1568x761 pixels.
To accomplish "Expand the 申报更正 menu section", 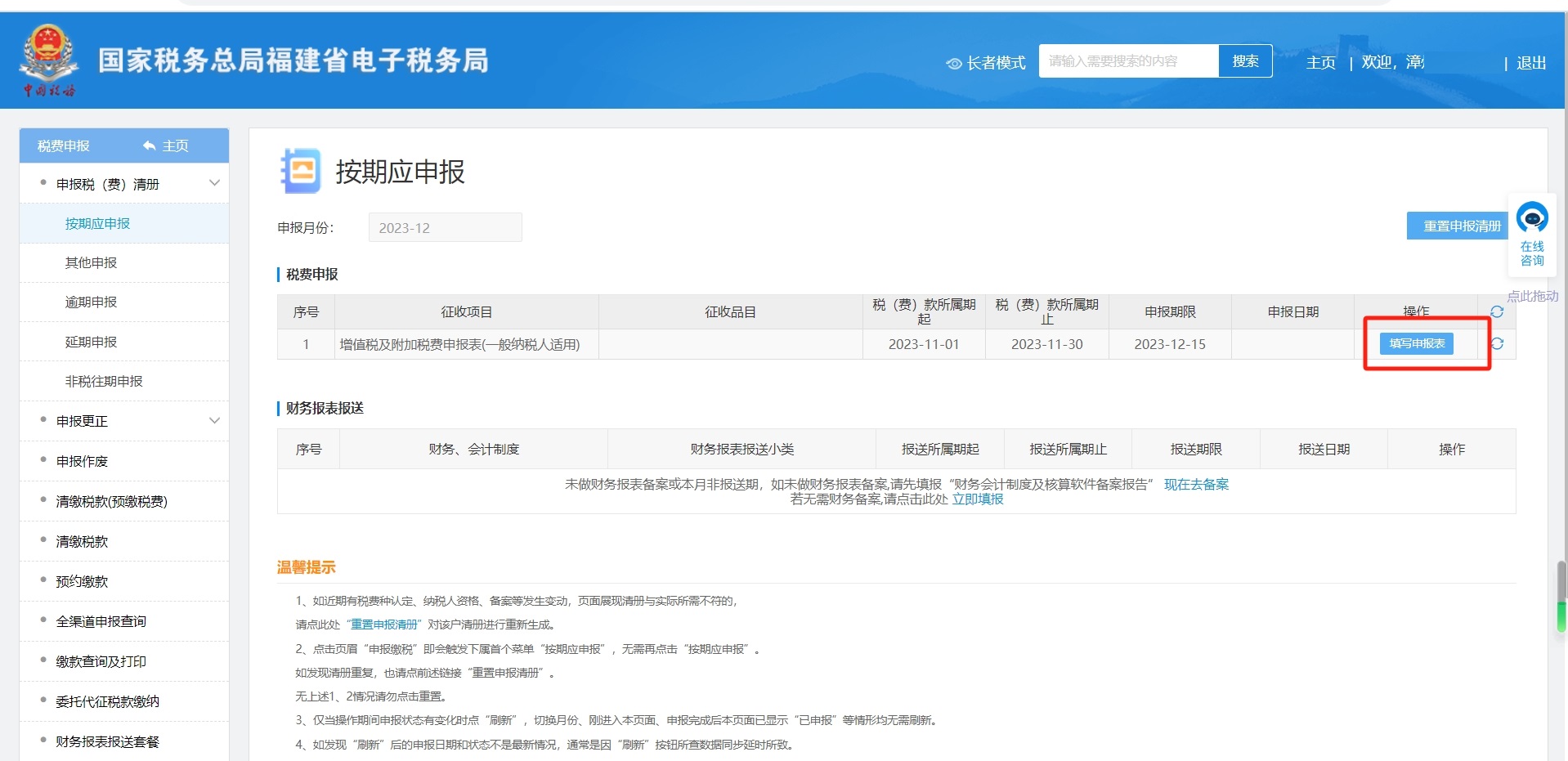I will (214, 421).
